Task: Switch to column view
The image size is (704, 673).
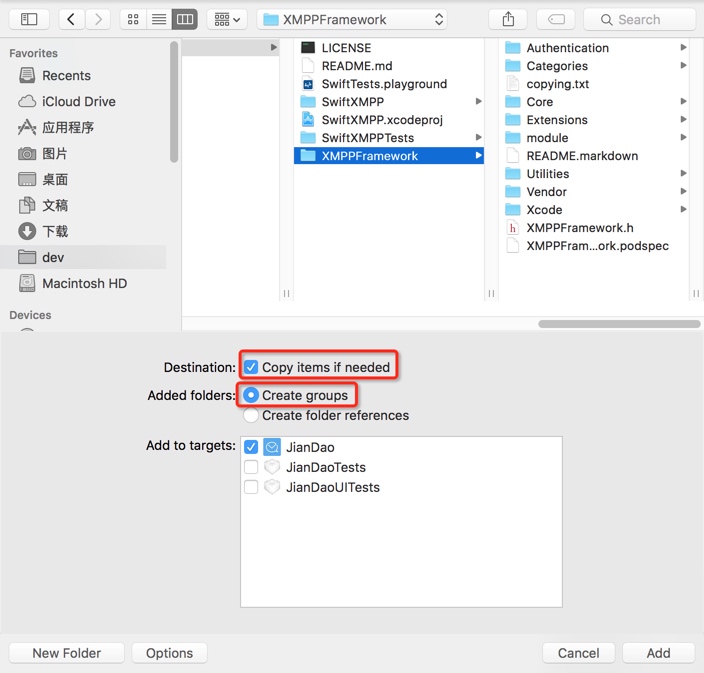Action: [x=185, y=19]
